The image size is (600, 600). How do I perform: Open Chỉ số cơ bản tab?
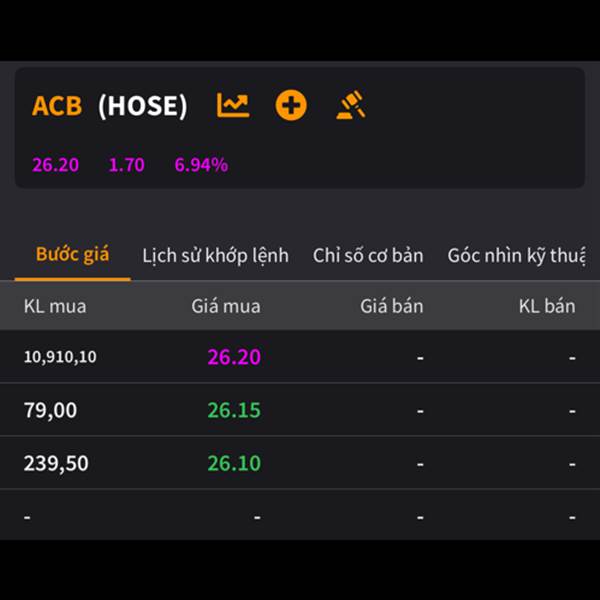368,256
